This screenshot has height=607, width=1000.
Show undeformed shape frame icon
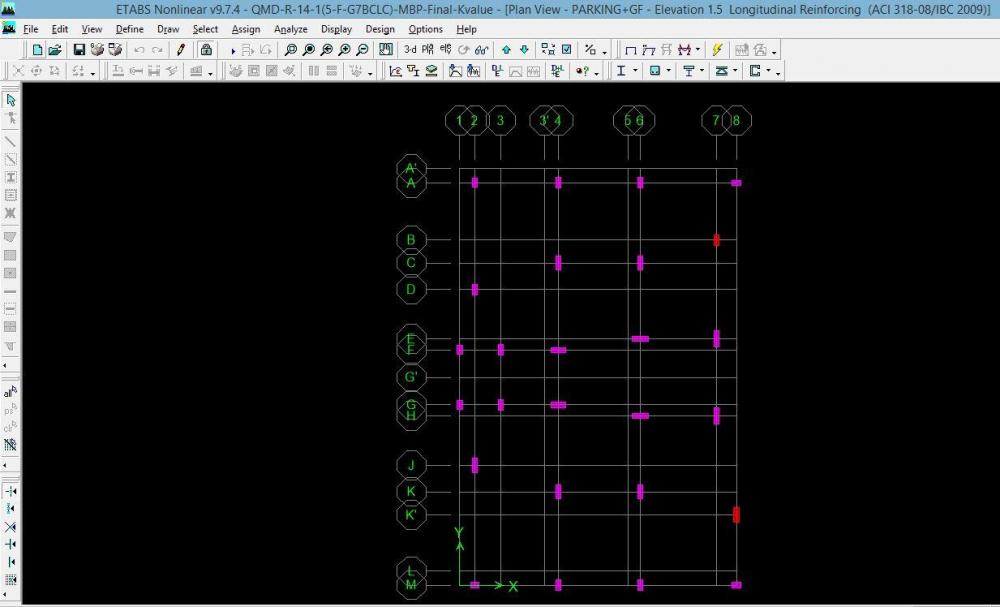pyautogui.click(x=631, y=50)
